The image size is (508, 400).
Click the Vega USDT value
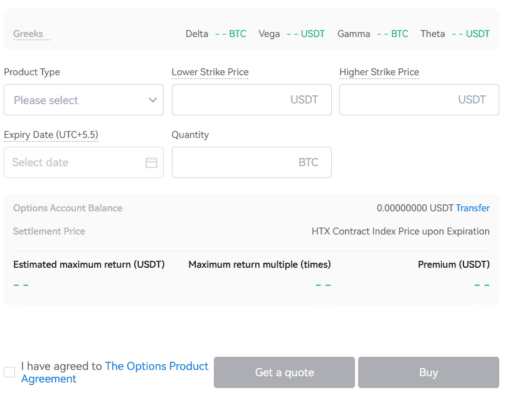pos(306,34)
